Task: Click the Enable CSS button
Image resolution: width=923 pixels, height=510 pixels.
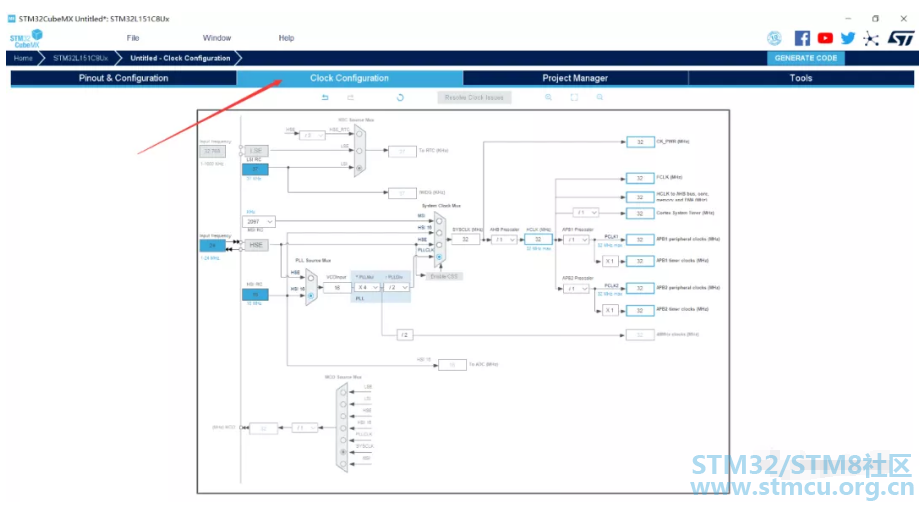Action: tap(444, 276)
